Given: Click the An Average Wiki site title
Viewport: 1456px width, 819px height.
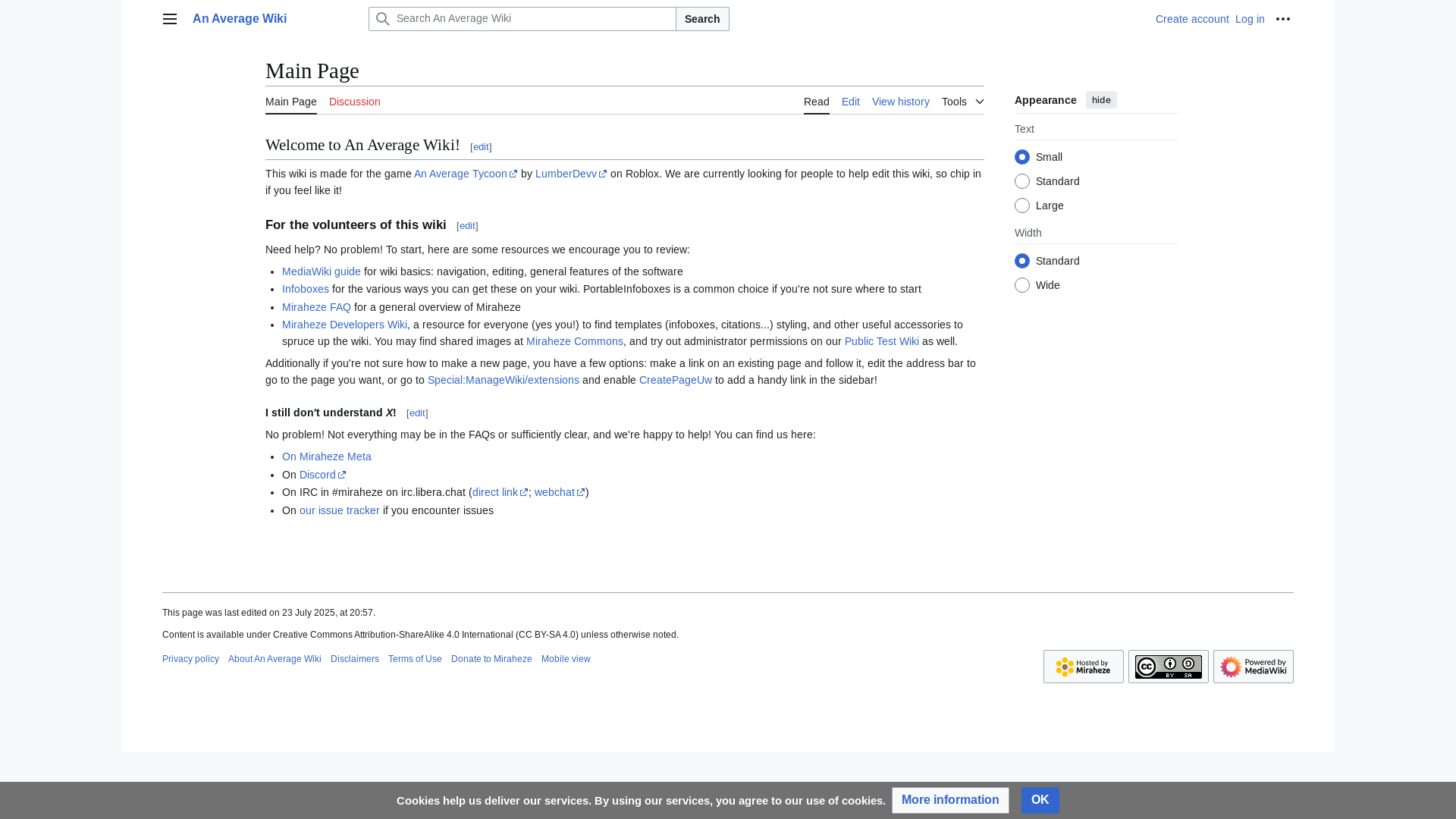Looking at the screenshot, I should point(240,19).
